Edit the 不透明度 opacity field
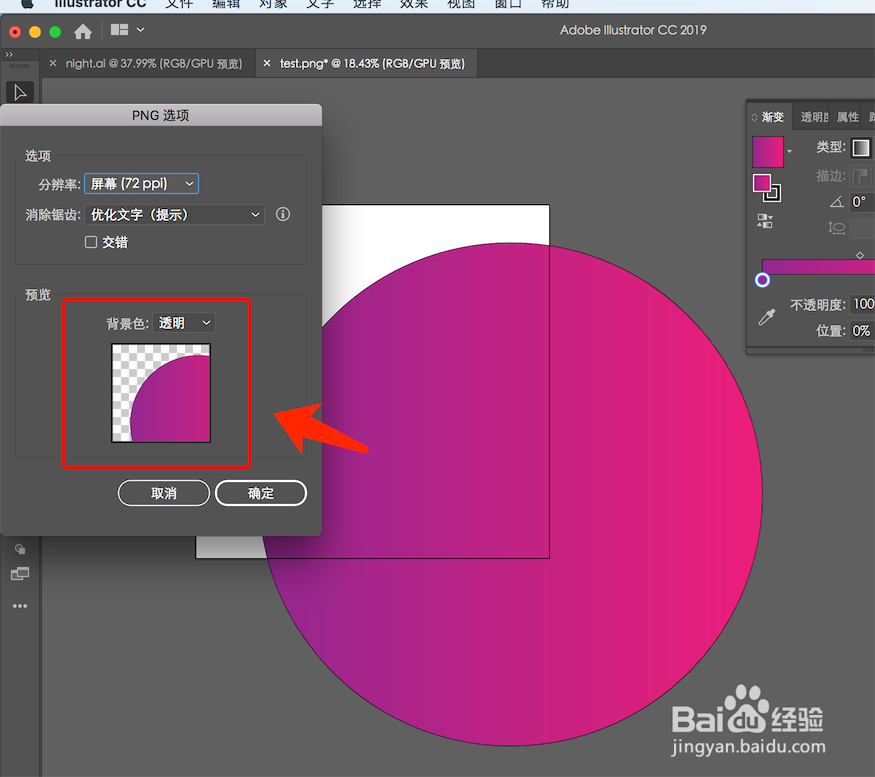This screenshot has width=875, height=777. [x=862, y=304]
